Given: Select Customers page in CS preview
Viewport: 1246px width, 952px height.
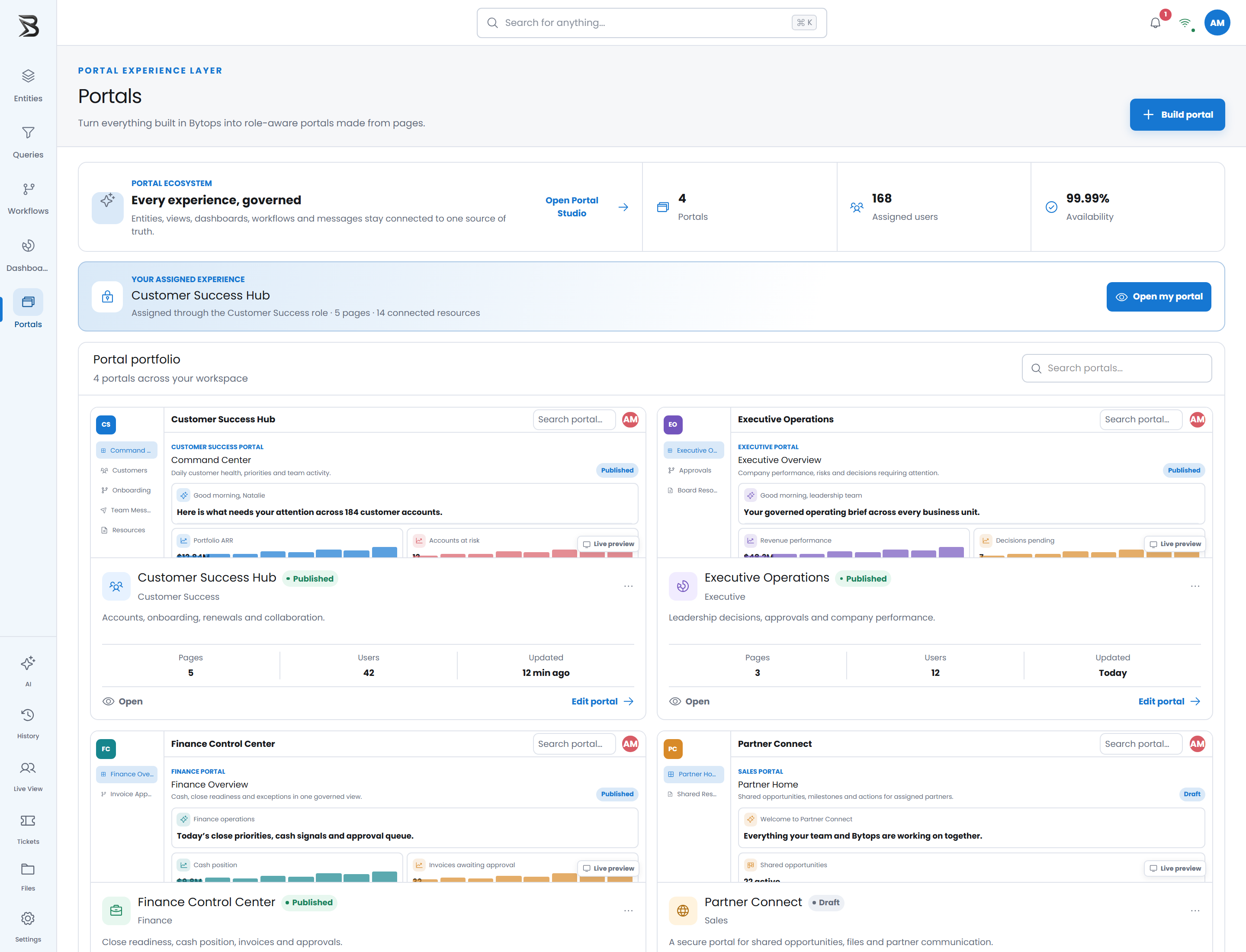Looking at the screenshot, I should pos(126,470).
